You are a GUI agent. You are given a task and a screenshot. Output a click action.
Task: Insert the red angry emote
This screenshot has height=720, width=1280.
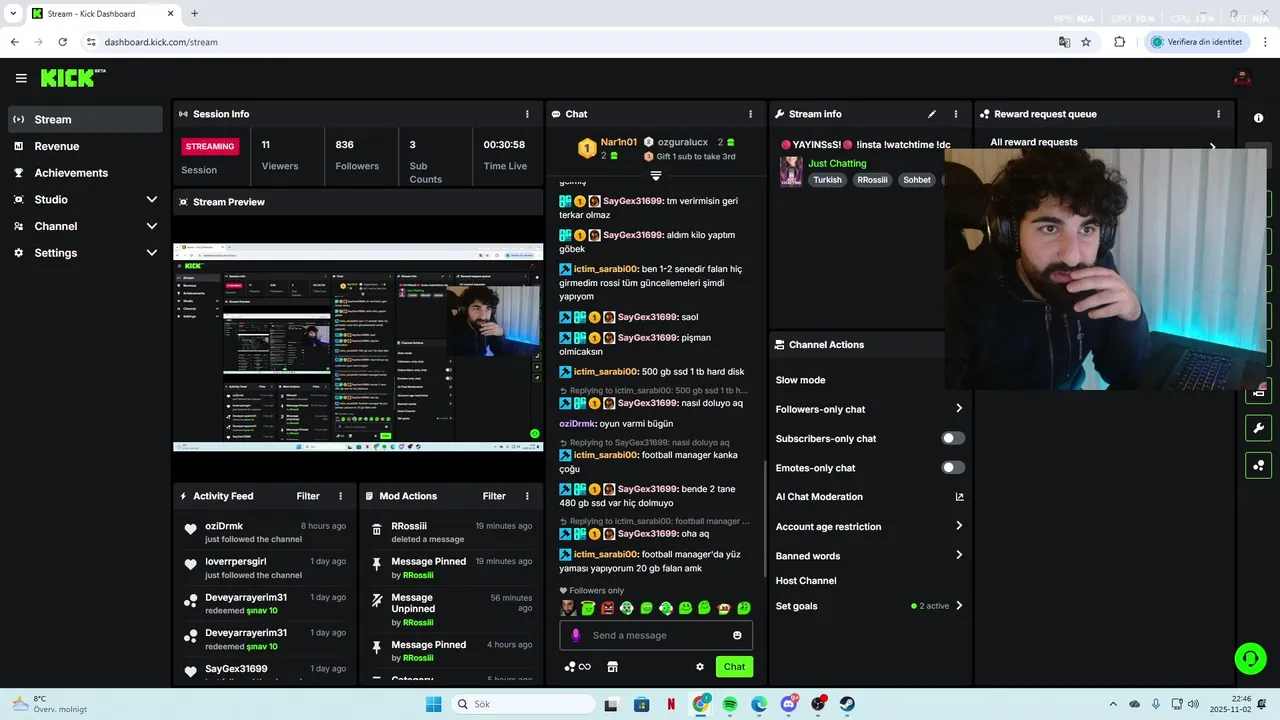pyautogui.click(x=607, y=608)
